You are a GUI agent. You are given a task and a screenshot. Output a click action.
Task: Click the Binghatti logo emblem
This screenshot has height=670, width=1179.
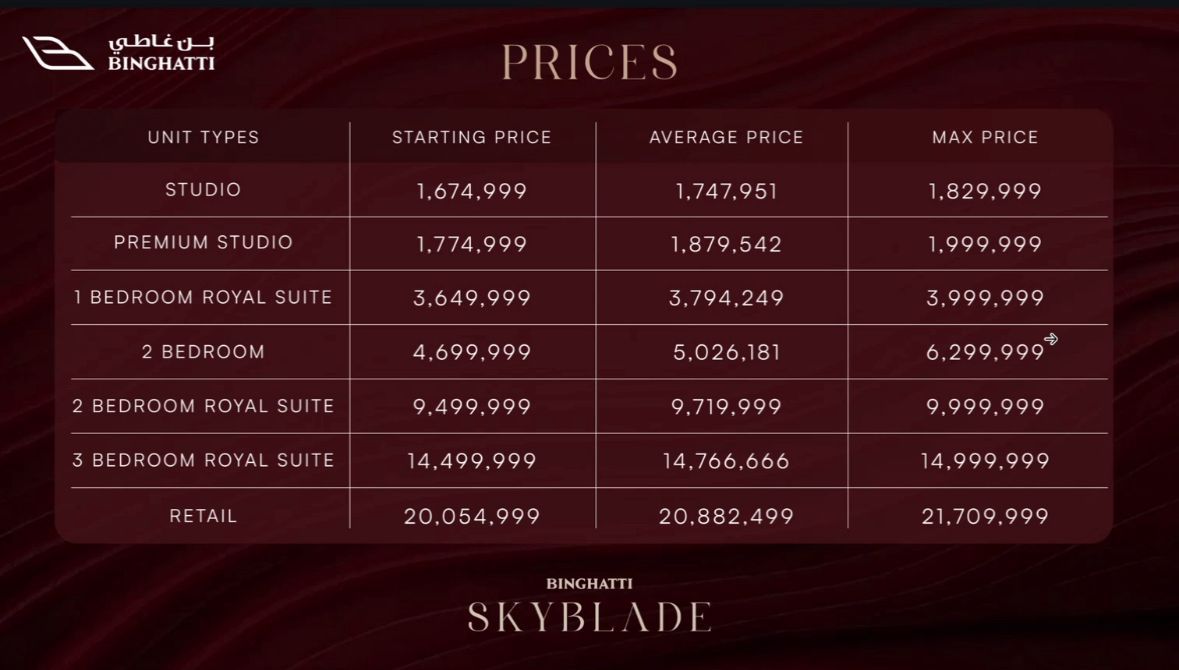pos(58,53)
